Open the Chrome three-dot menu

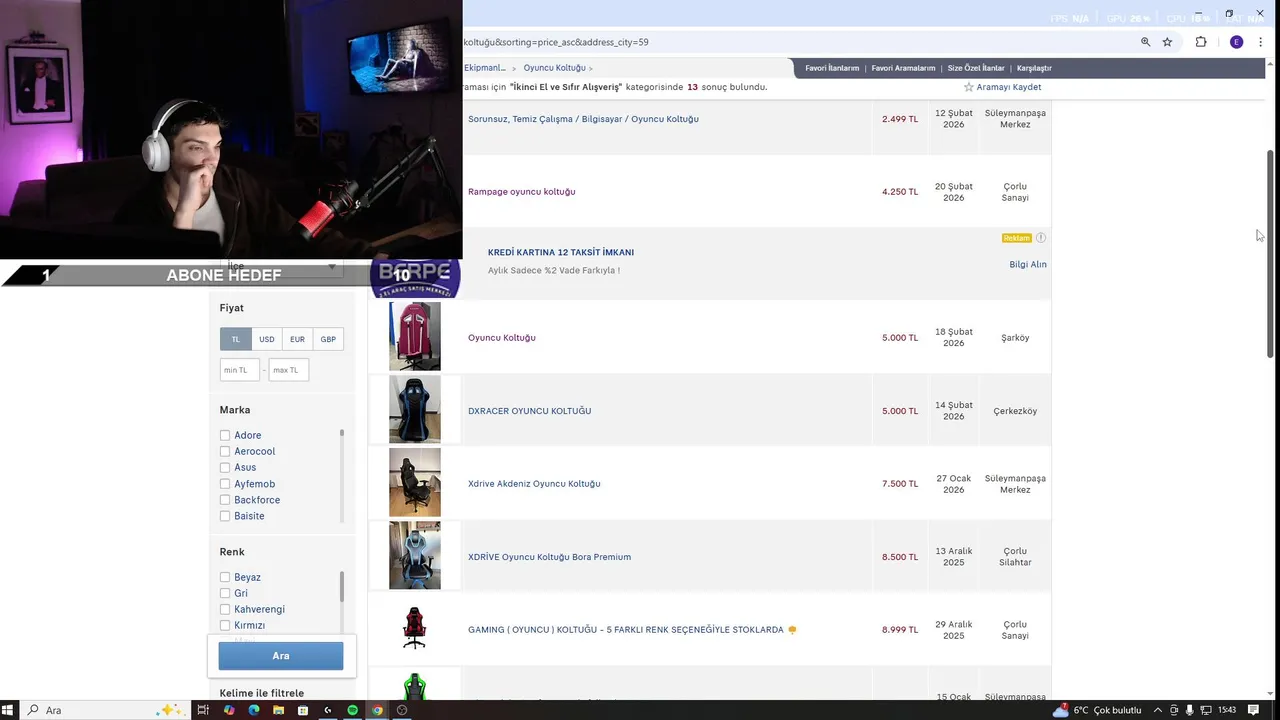tap(1260, 42)
